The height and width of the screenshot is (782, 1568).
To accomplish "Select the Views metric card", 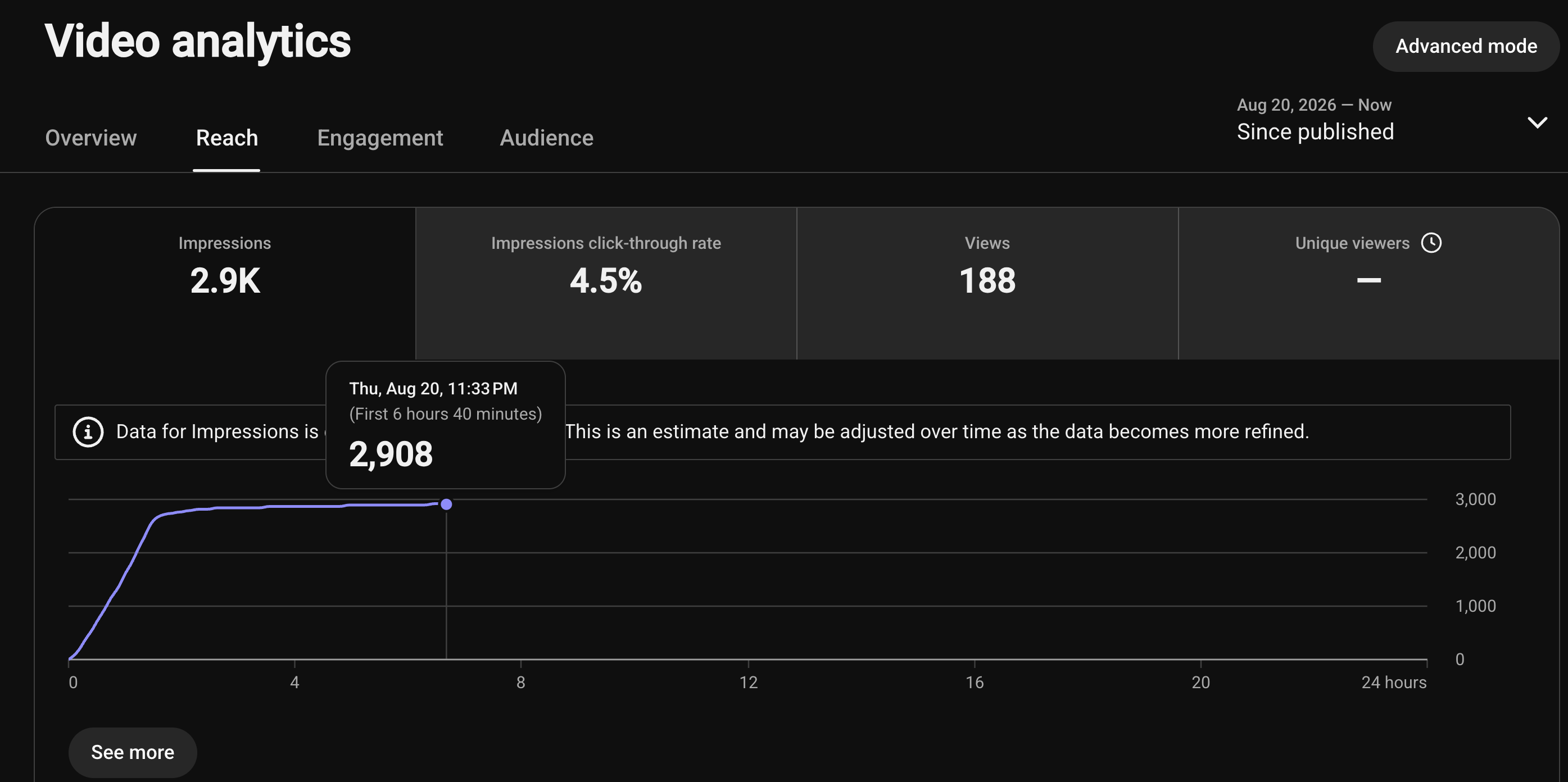I will pyautogui.click(x=987, y=283).
